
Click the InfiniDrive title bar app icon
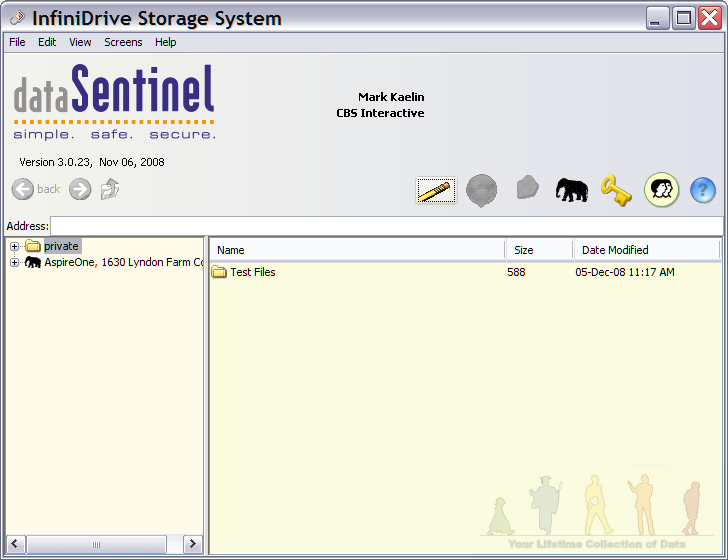coord(18,19)
